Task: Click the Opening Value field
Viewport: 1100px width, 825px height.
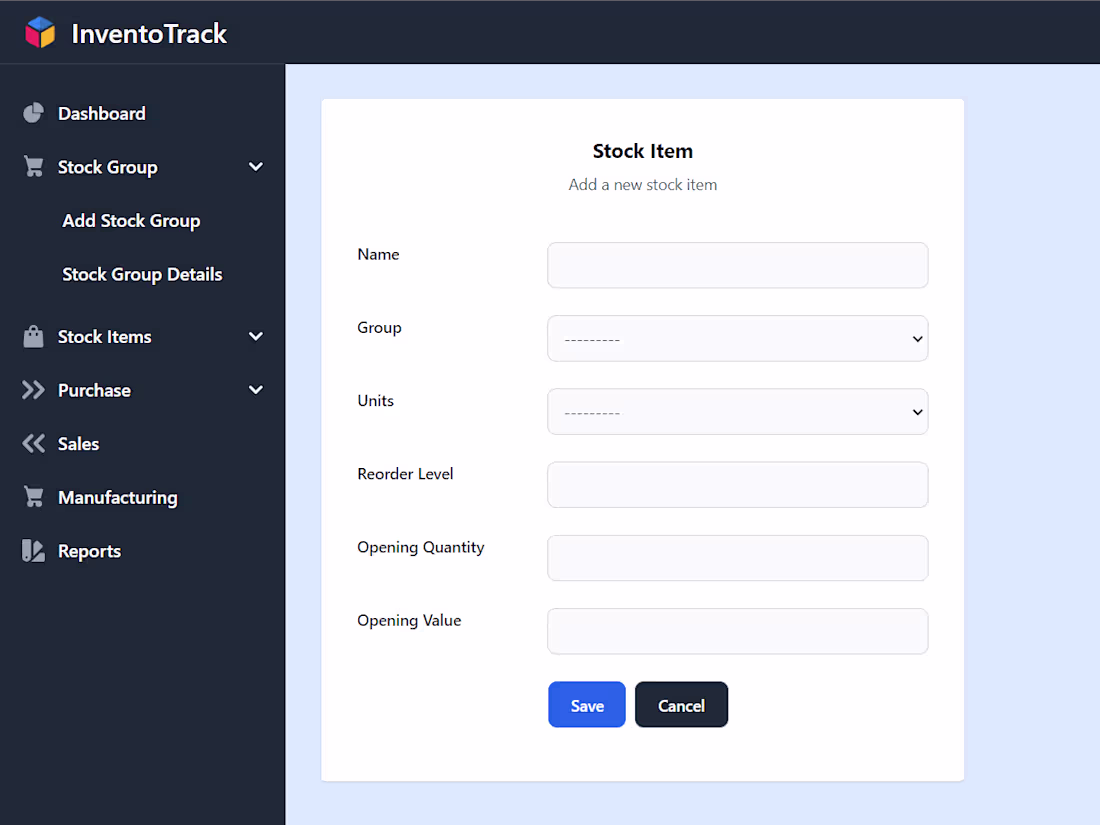Action: (737, 631)
